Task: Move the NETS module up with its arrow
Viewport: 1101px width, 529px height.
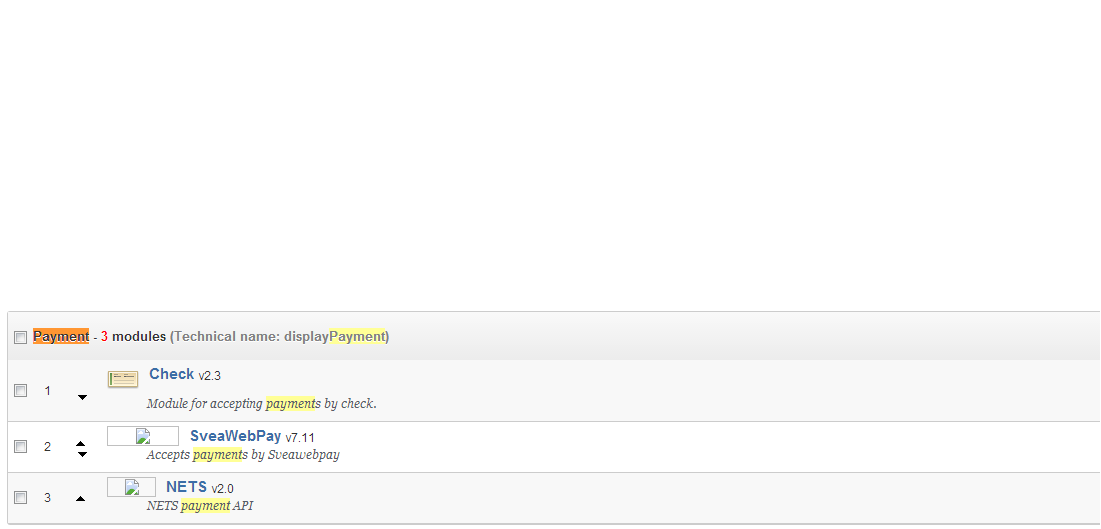Action: [x=81, y=498]
